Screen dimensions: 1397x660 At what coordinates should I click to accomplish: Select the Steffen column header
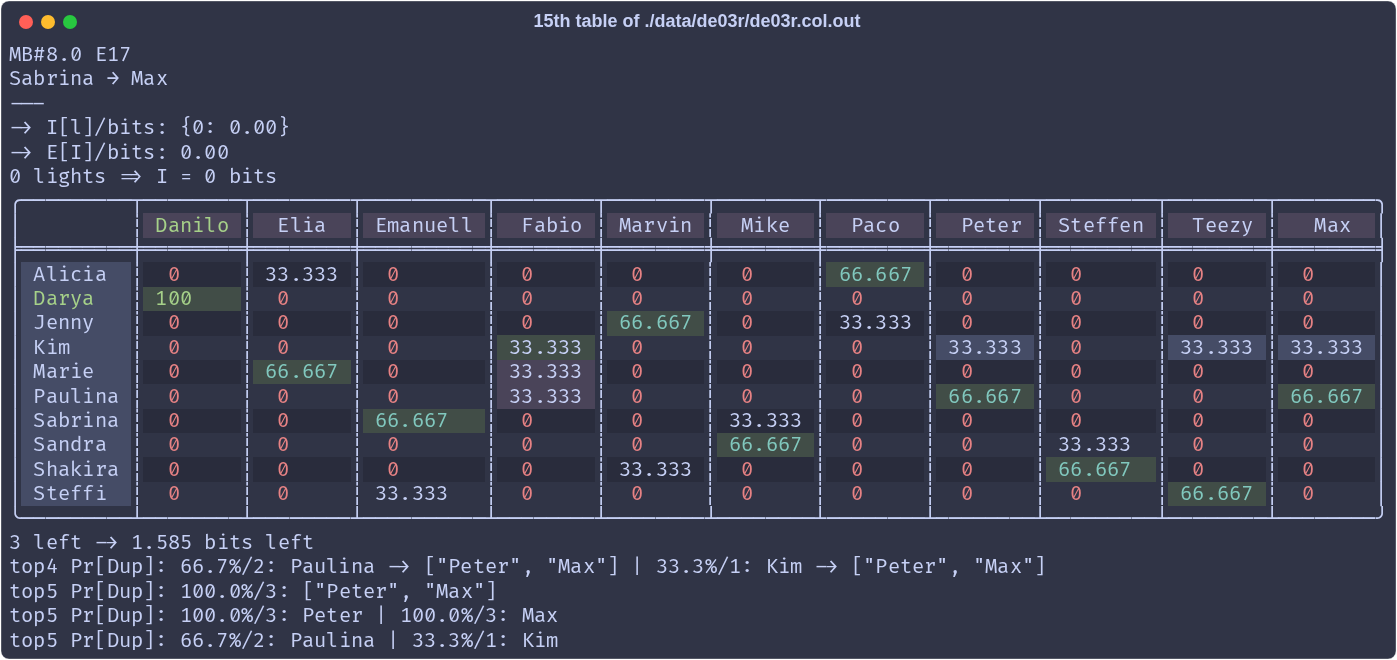pos(1101,226)
